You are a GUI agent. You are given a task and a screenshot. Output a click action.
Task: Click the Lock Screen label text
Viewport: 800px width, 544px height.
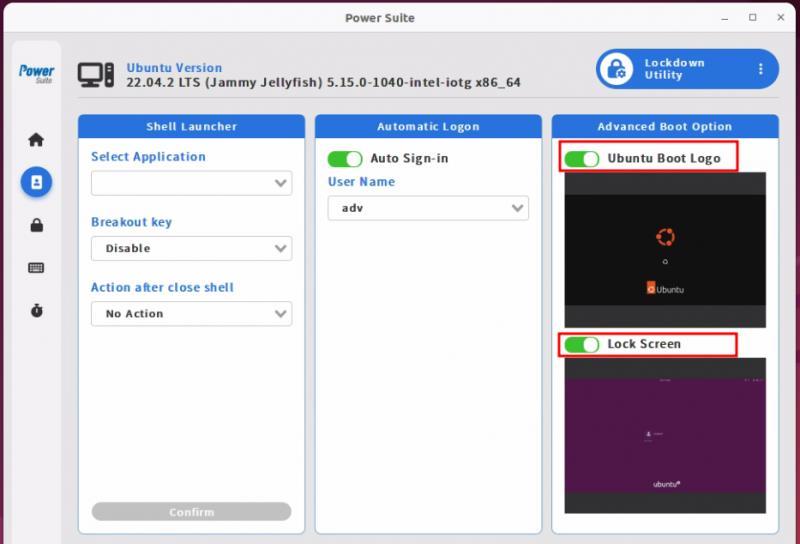[x=644, y=344]
